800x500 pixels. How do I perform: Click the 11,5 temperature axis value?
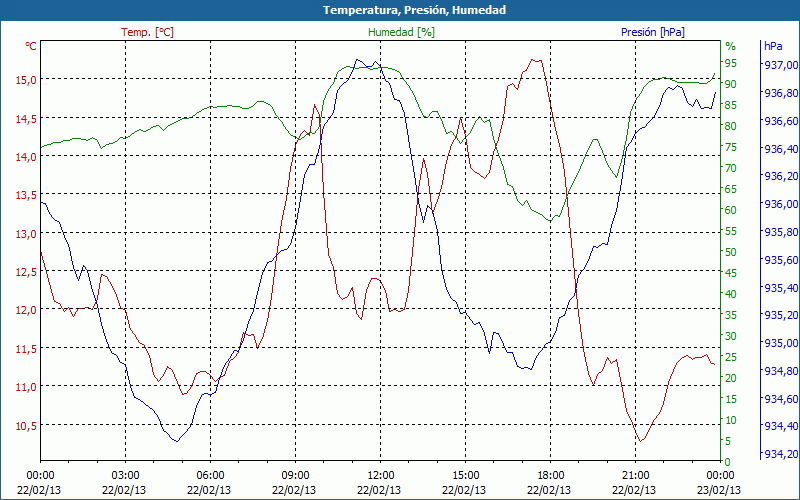point(27,349)
